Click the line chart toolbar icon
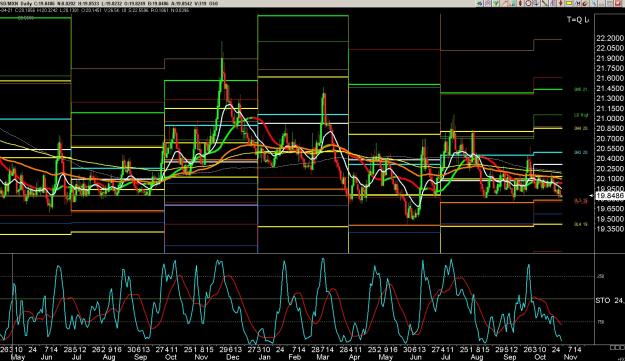The height and width of the screenshot is (361, 625). point(506,3)
